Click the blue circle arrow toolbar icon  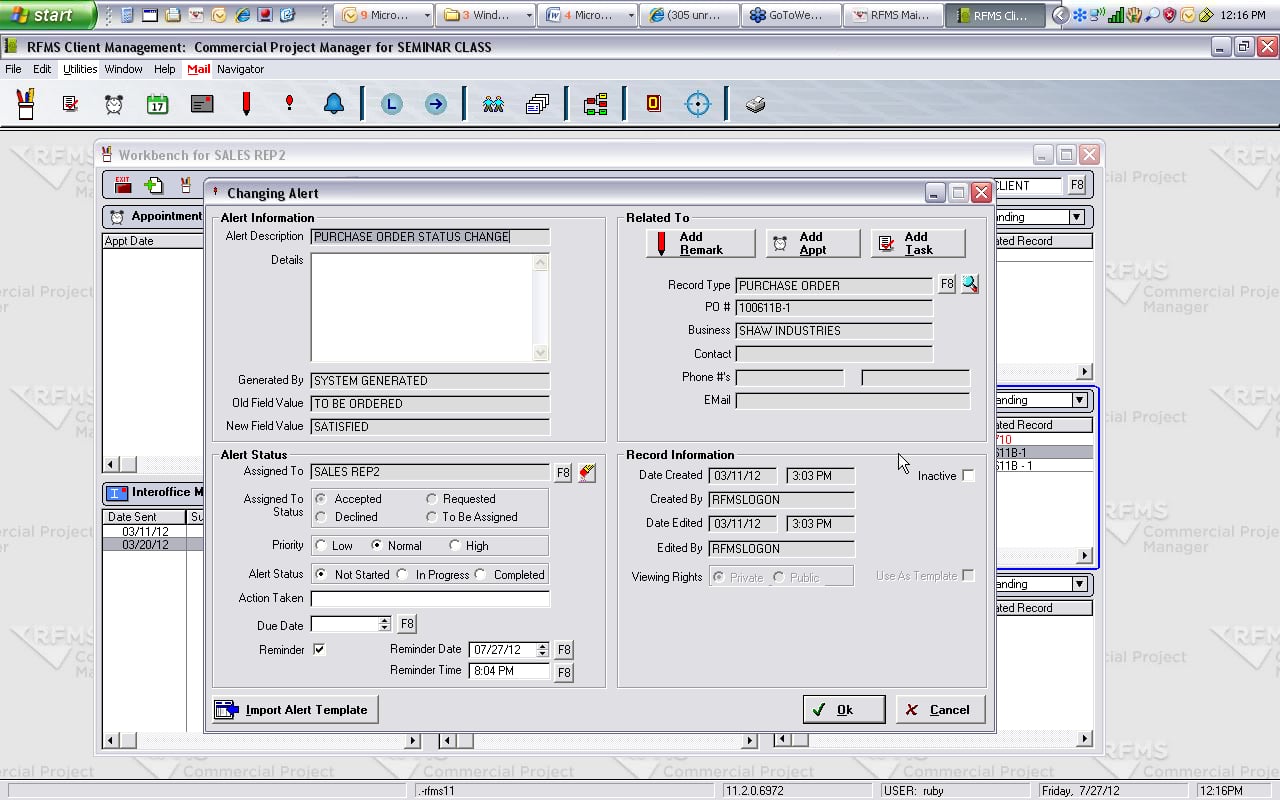tap(436, 104)
